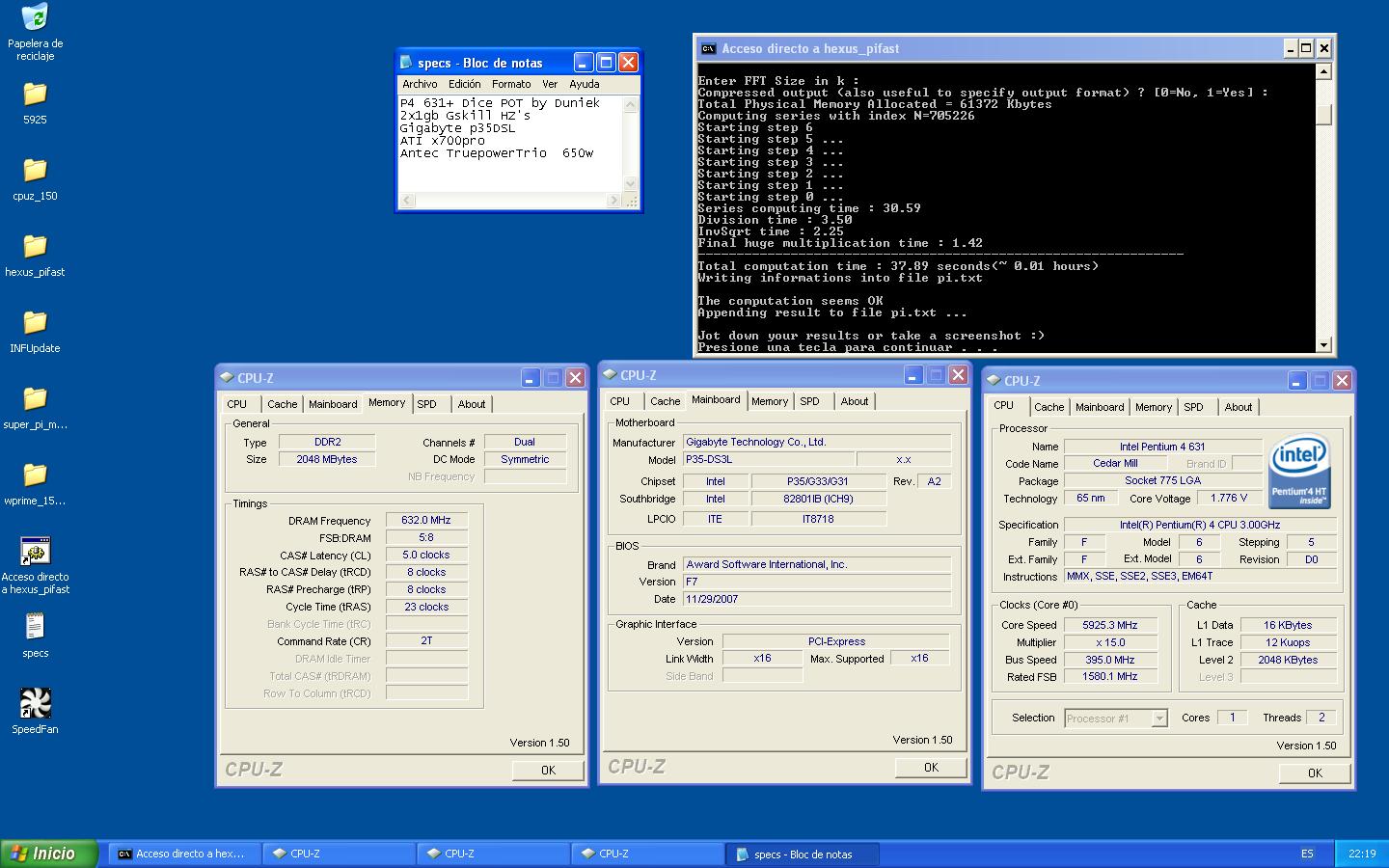Select the 5925 folder on desktop
The height and width of the screenshot is (868, 1389).
point(35,94)
